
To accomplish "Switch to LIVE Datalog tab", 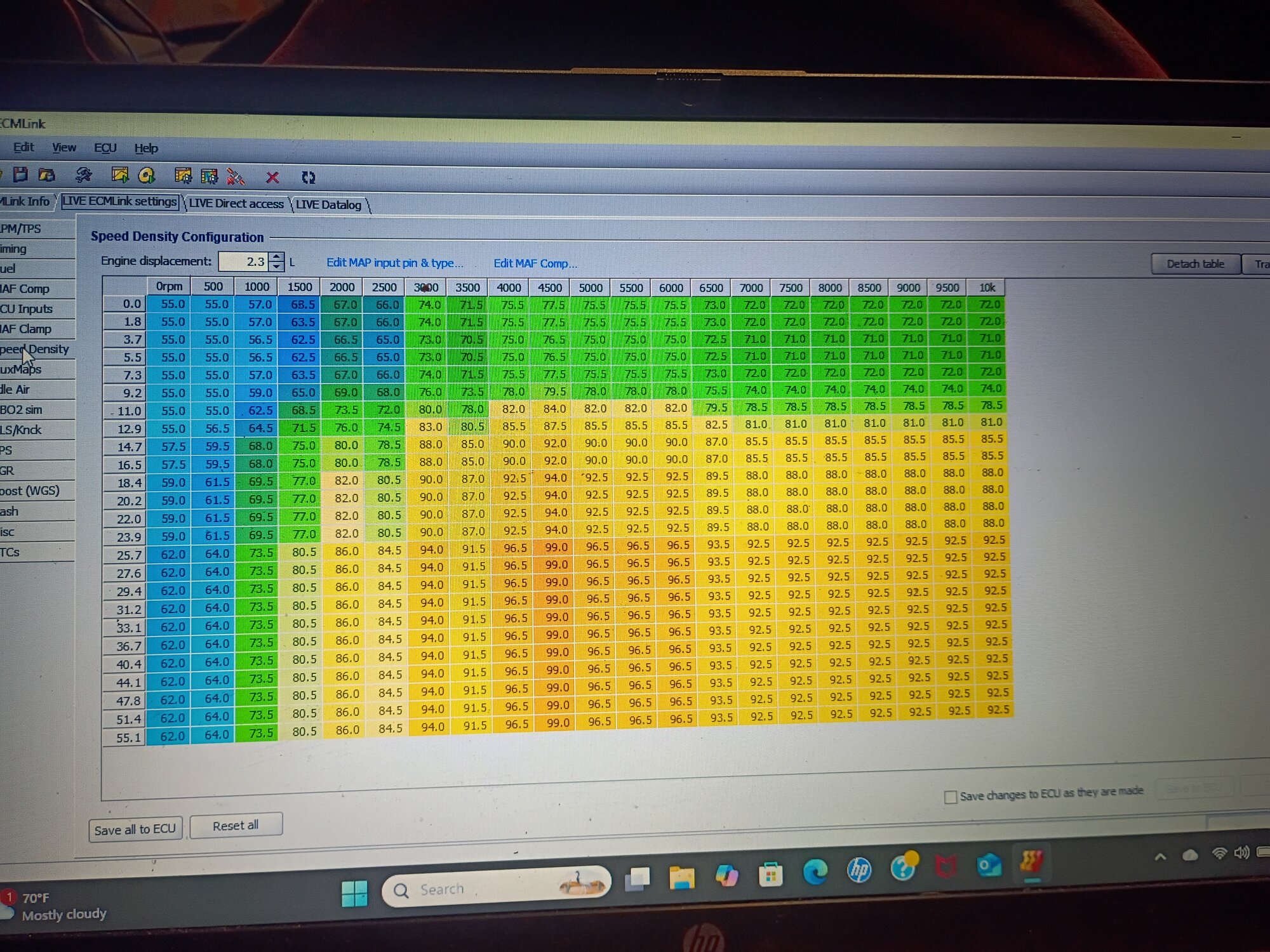I will 328,204.
